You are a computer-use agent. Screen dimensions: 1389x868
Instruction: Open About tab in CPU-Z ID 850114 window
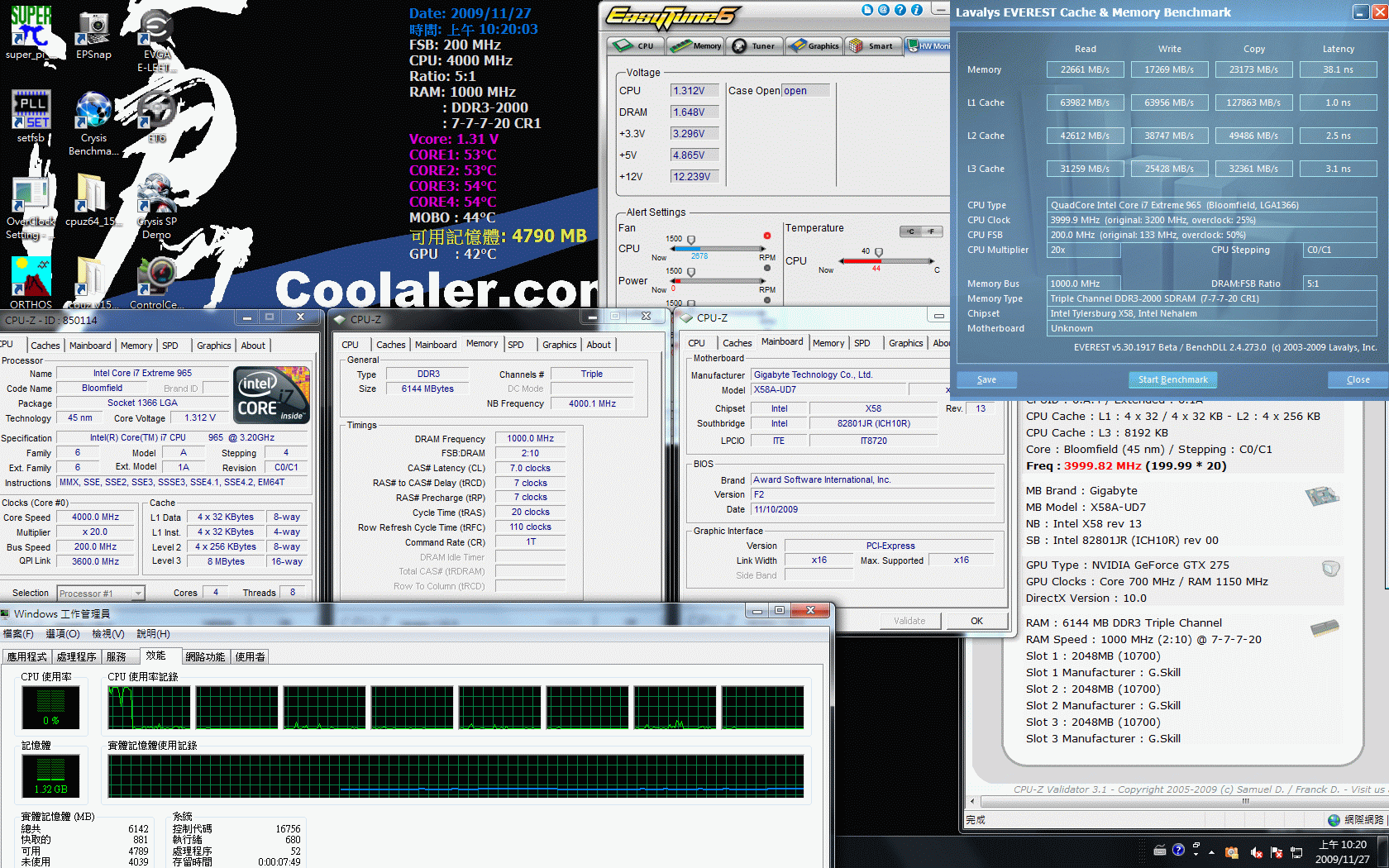point(253,346)
